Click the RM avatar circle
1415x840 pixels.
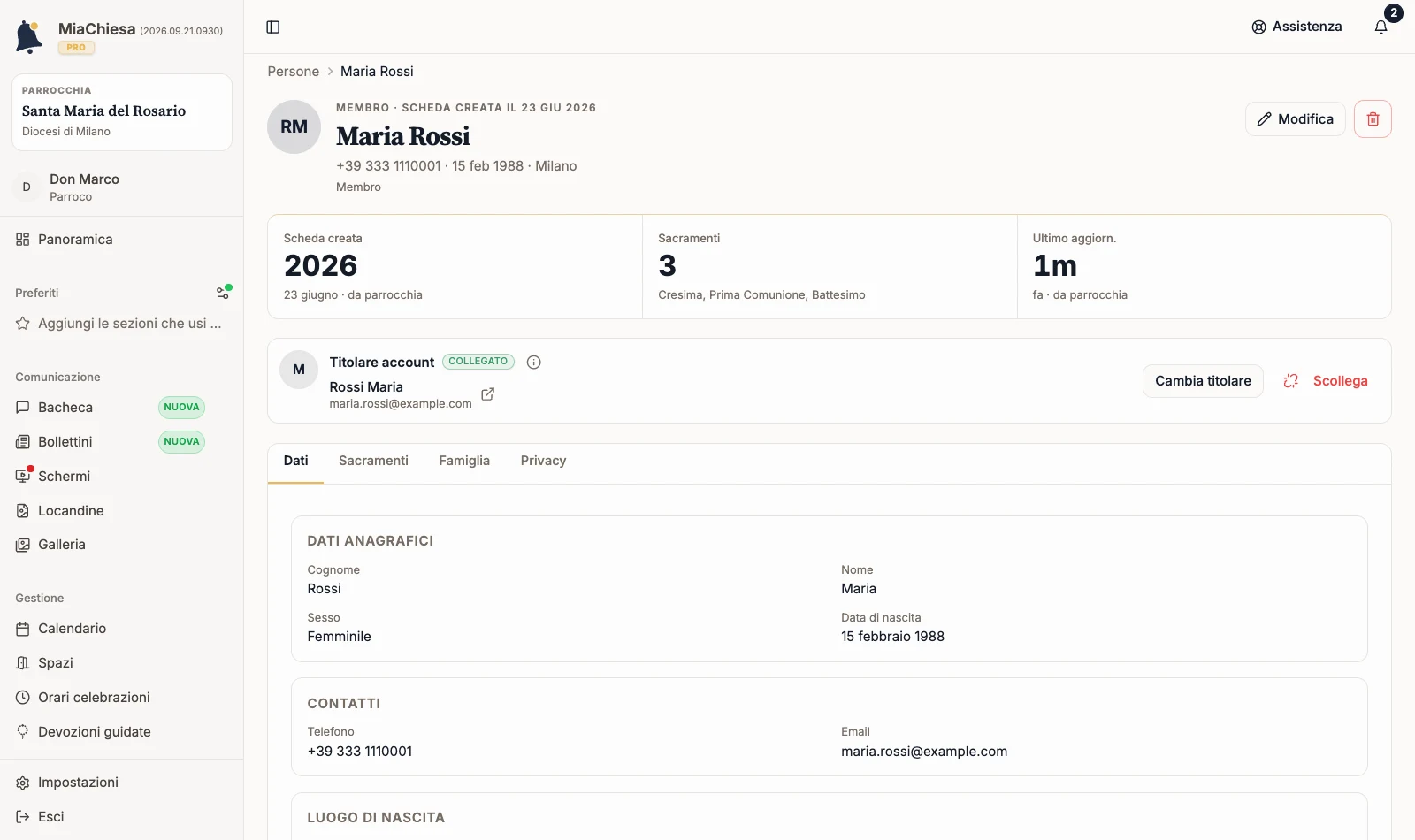point(294,126)
